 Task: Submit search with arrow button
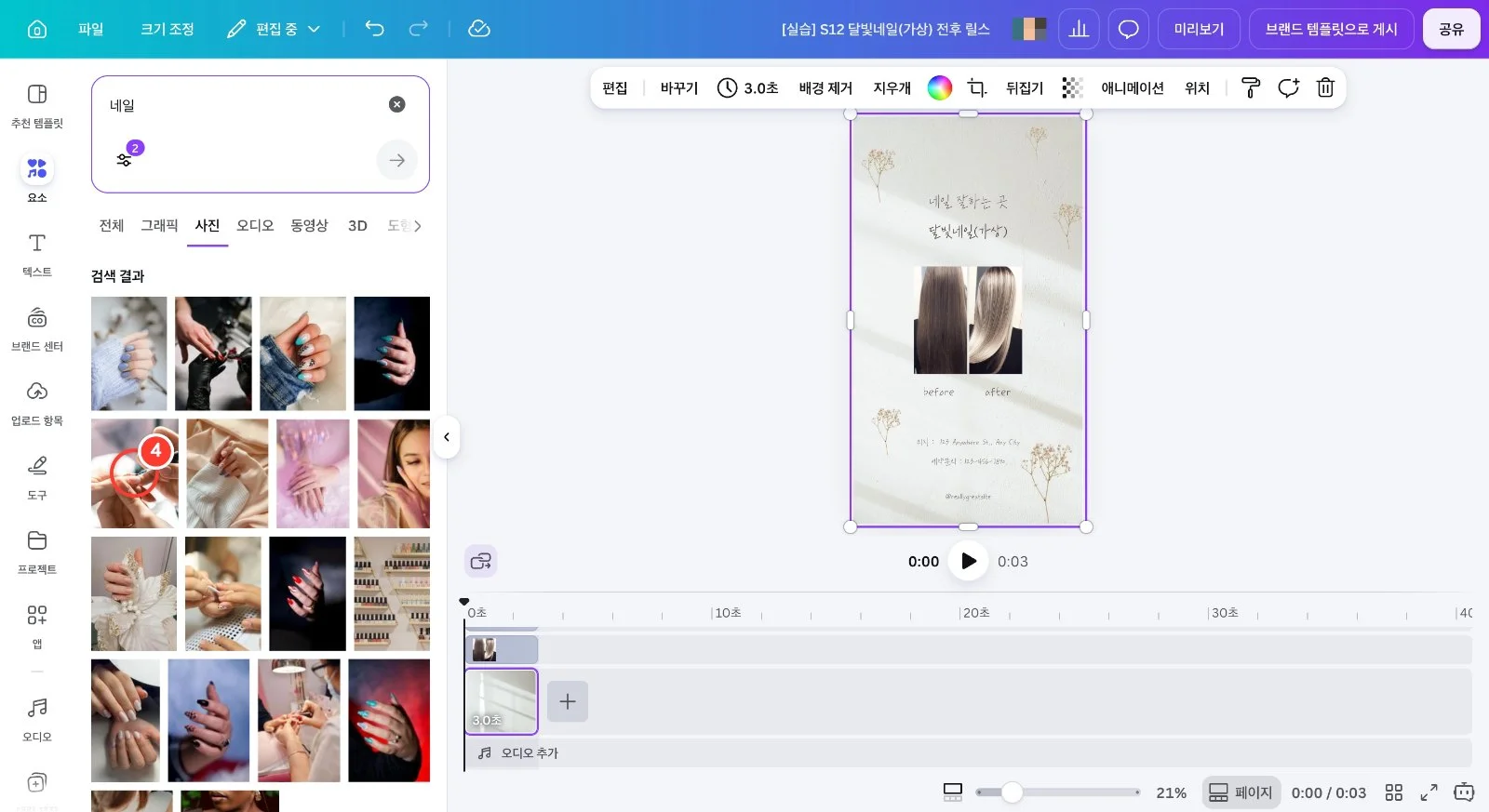397,160
